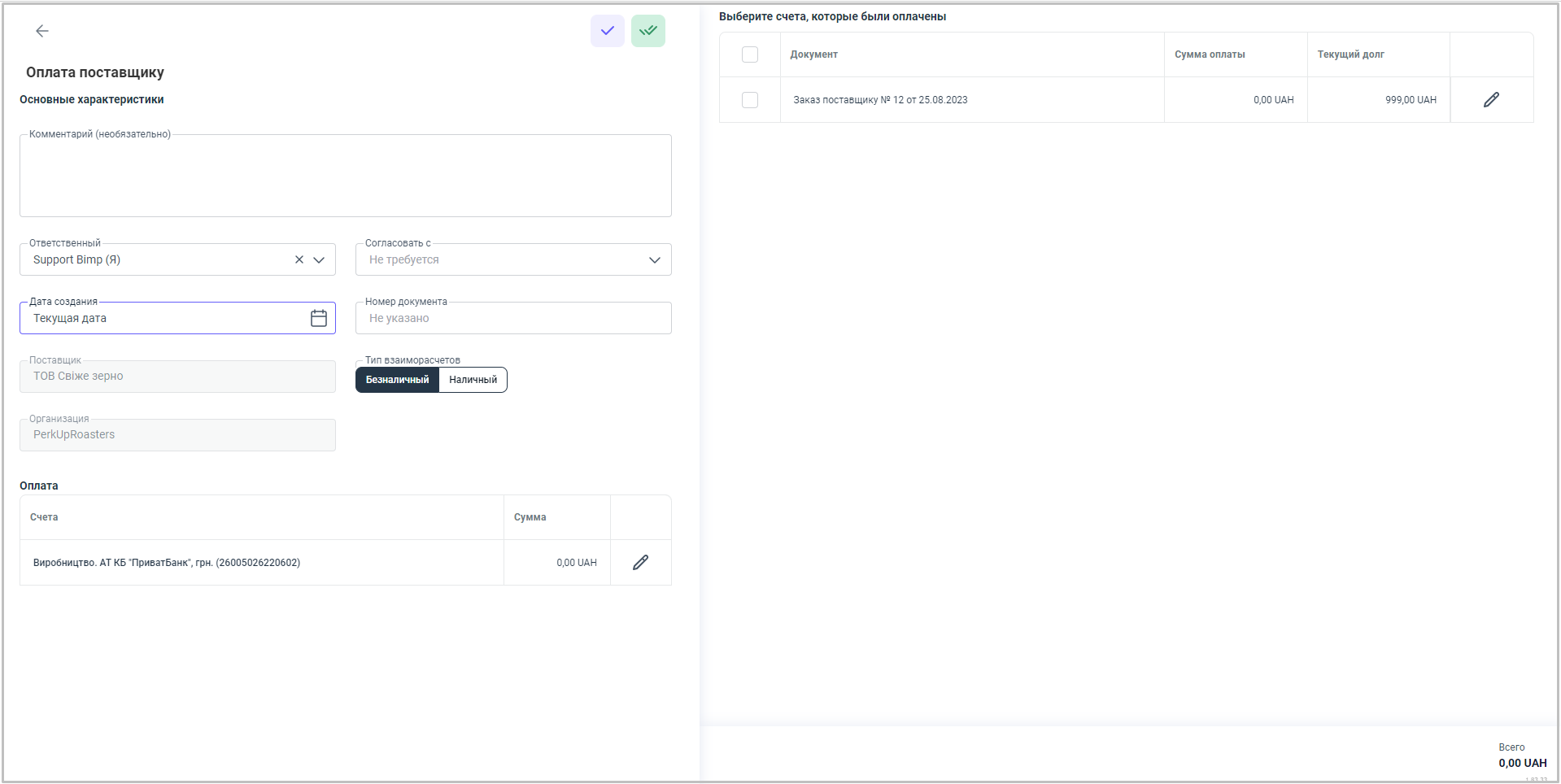The height and width of the screenshot is (784, 1561).
Task: Click the single checkmark save icon
Action: pos(607,31)
